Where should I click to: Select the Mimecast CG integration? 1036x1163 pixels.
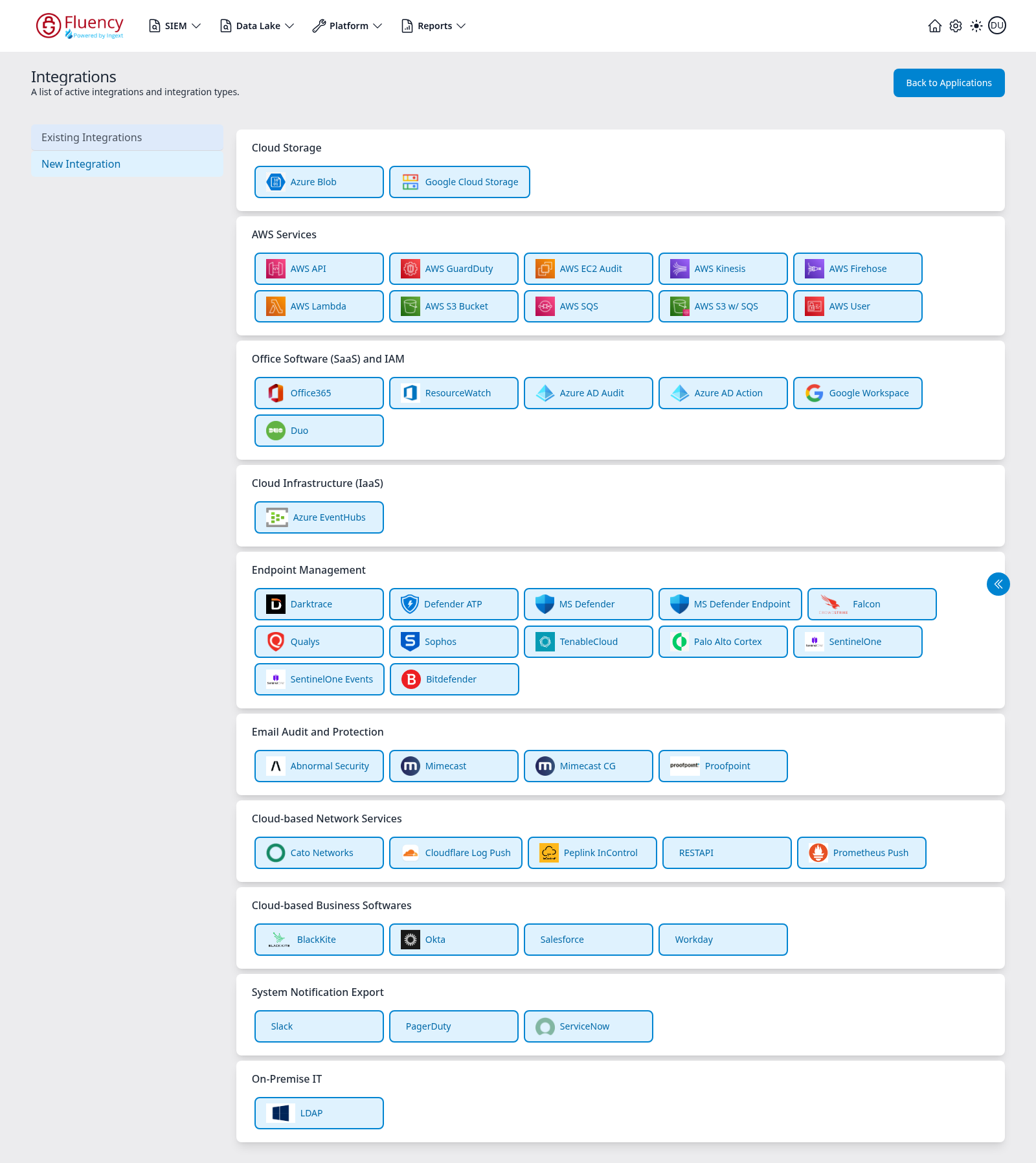[588, 766]
